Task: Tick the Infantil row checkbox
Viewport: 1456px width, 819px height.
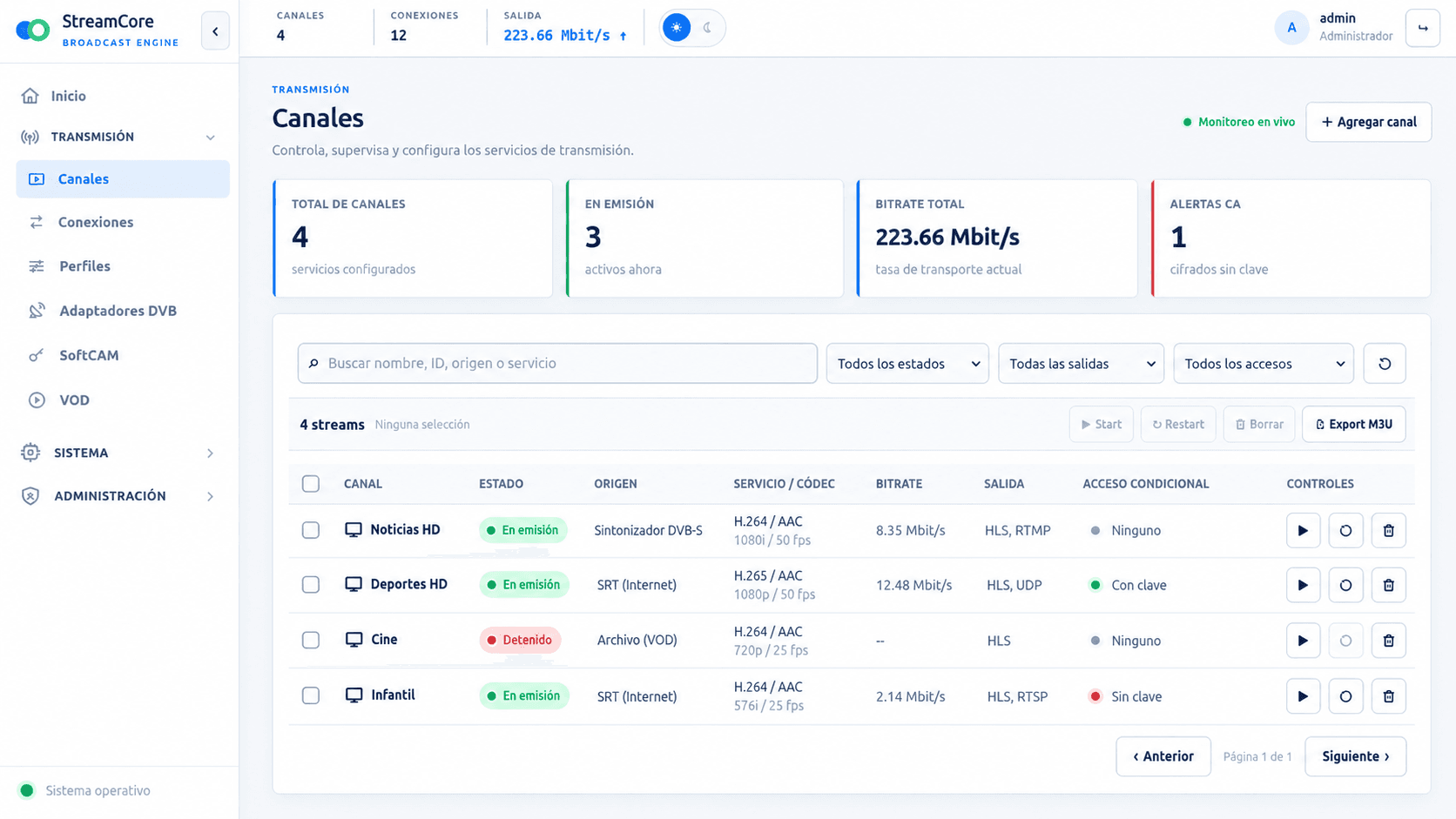Action: click(311, 695)
